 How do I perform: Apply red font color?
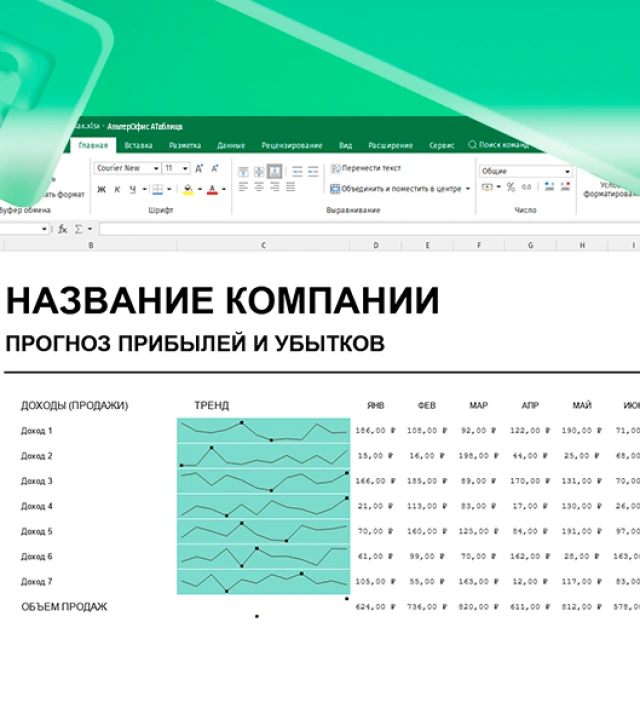coord(212,189)
